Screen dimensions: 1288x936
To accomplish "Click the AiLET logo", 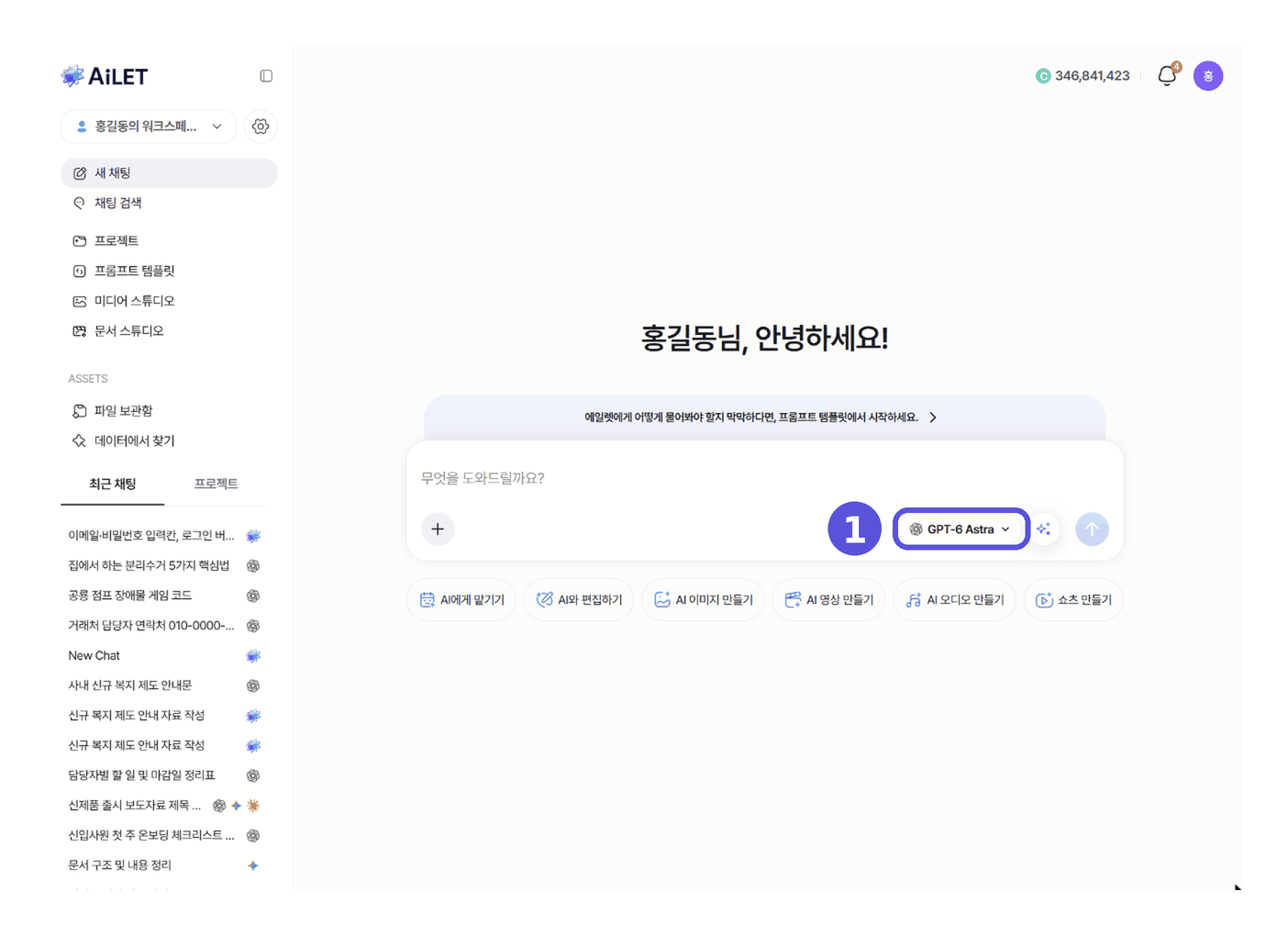I will pos(105,76).
